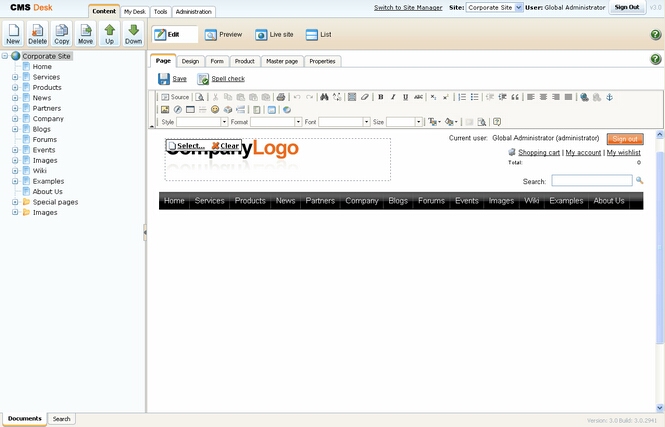Click the Sign Out button

(627, 7)
